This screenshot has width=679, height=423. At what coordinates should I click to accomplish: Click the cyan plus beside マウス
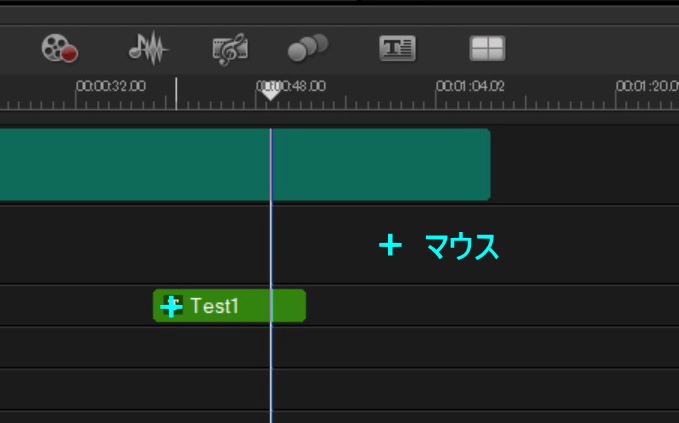389,245
